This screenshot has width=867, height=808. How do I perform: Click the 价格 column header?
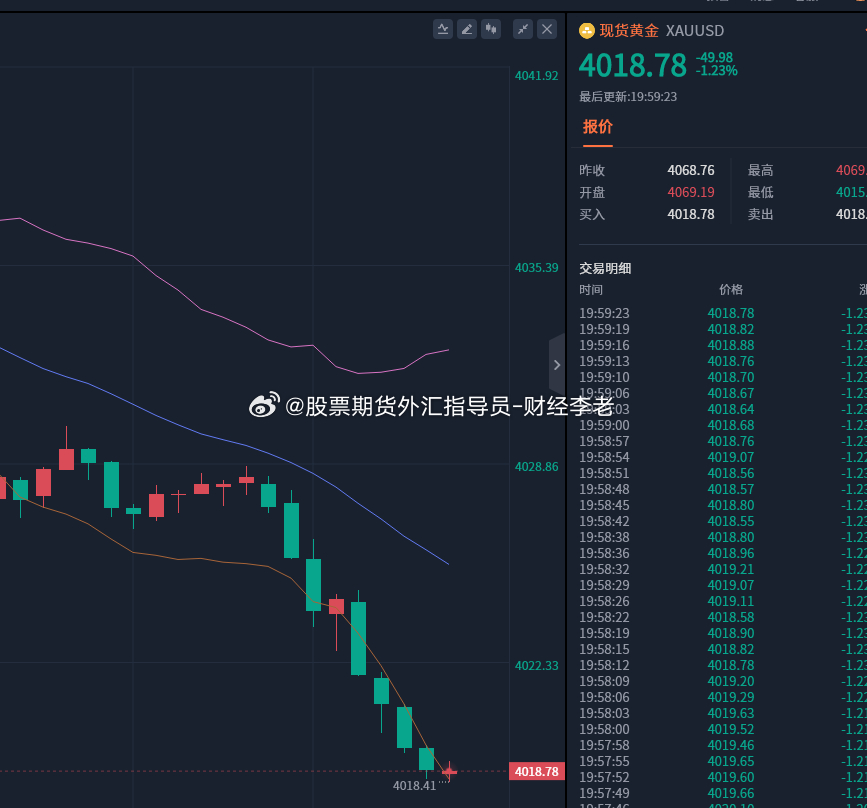[x=731, y=290]
